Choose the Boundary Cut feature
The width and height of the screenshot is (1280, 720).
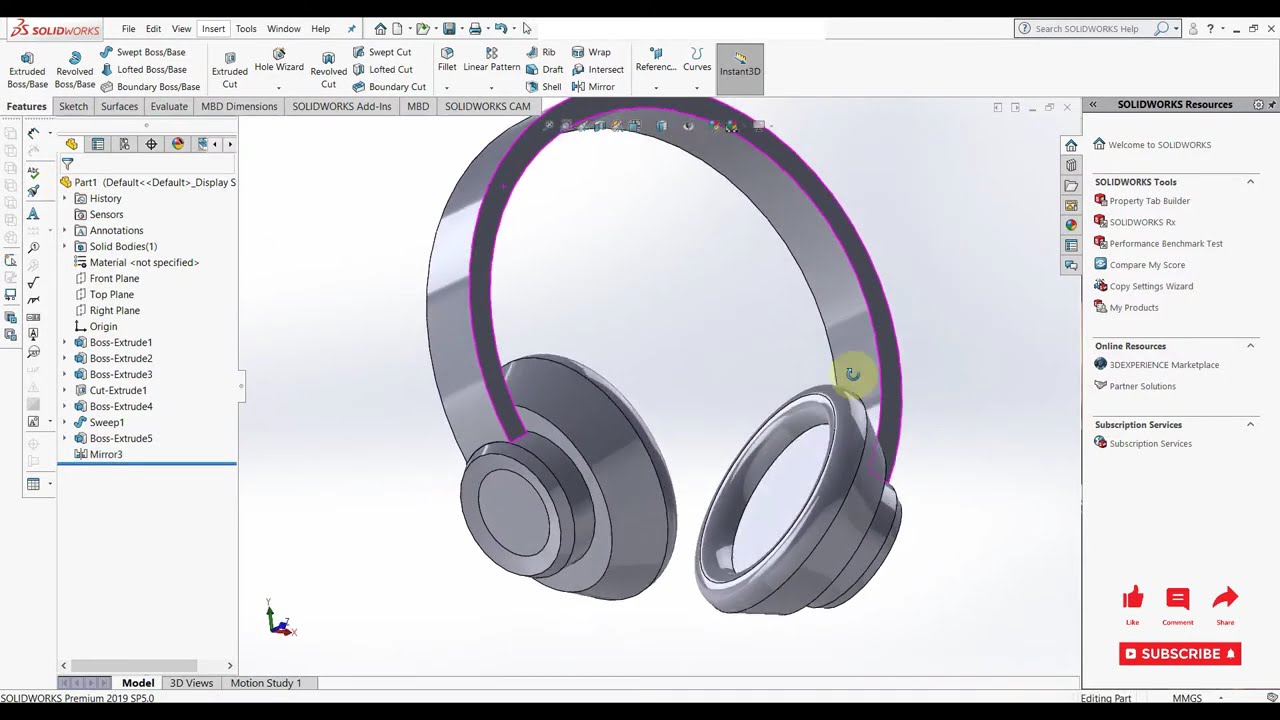coord(389,87)
